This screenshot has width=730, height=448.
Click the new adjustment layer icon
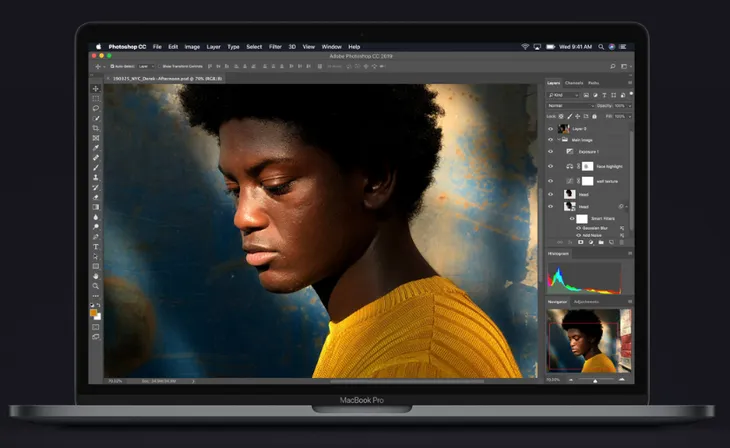click(x=591, y=242)
